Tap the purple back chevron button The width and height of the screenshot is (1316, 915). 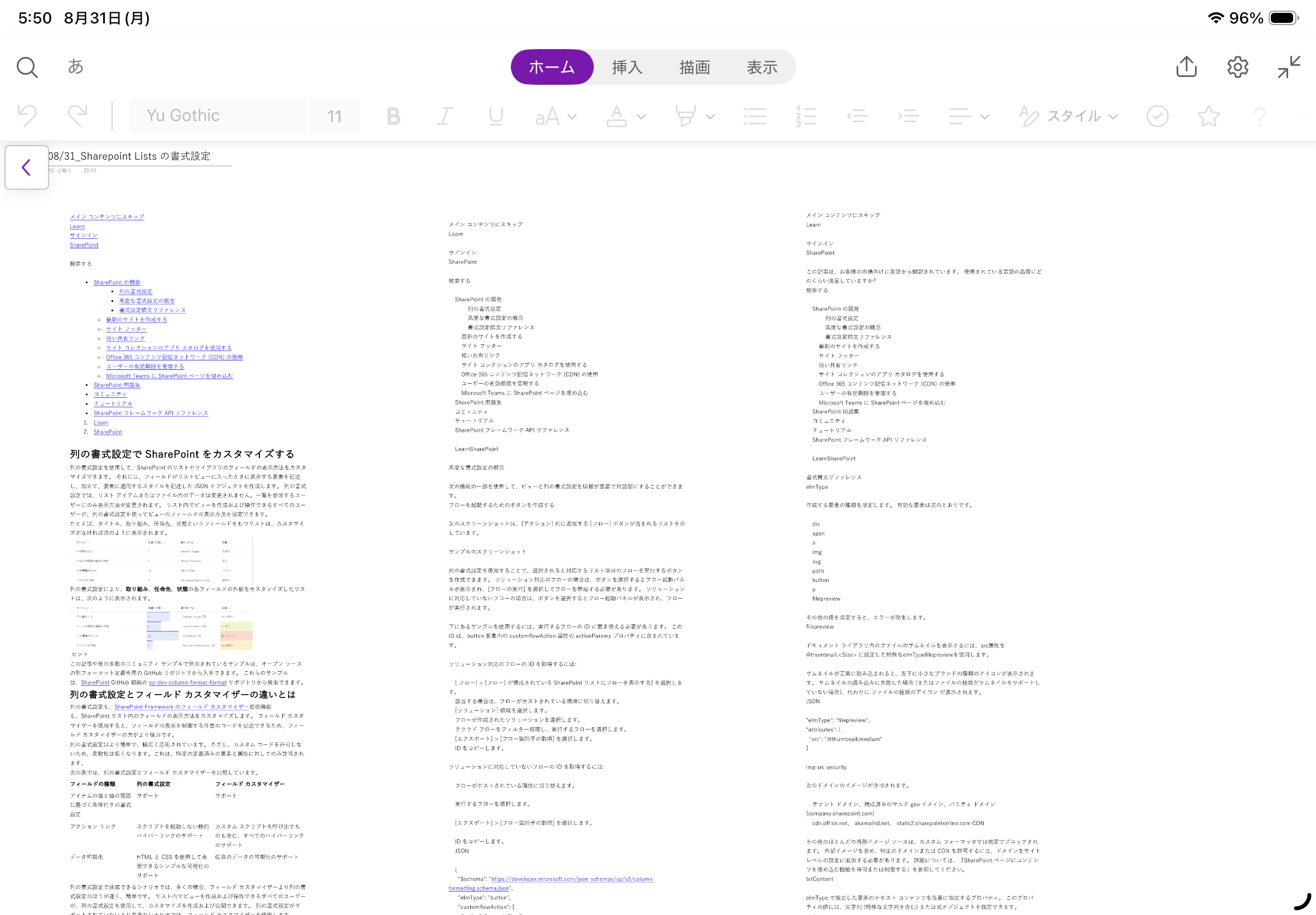[x=26, y=167]
